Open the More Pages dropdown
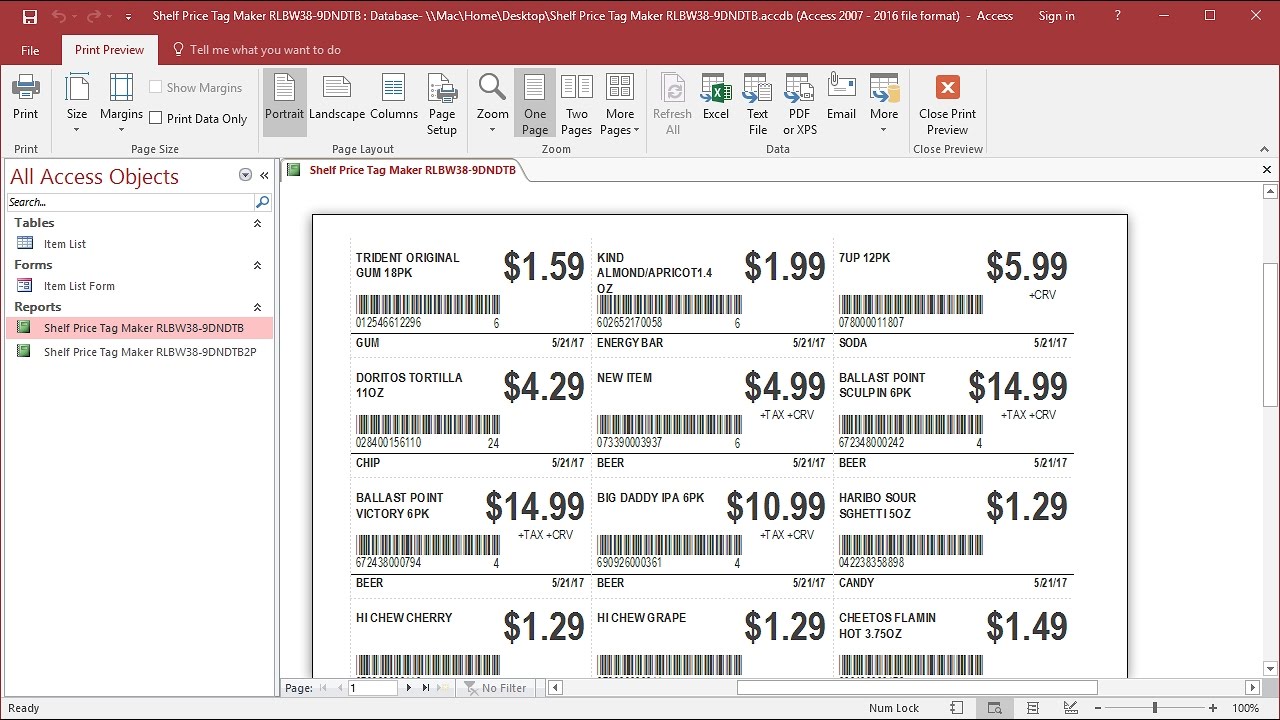This screenshot has width=1280, height=720. [620, 104]
